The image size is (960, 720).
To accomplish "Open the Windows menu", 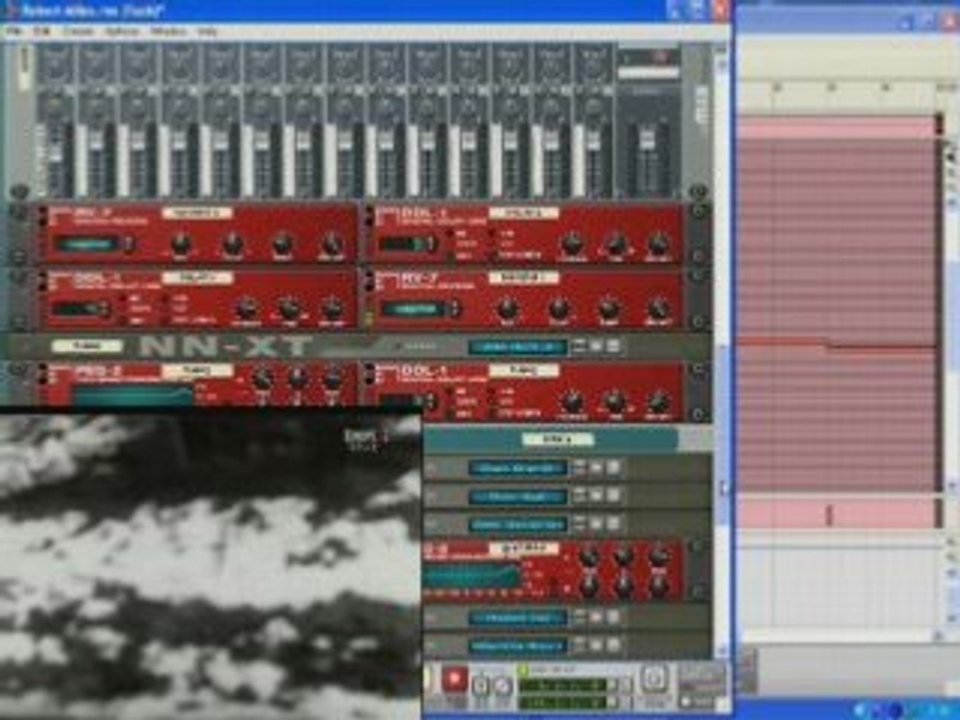I will point(168,31).
